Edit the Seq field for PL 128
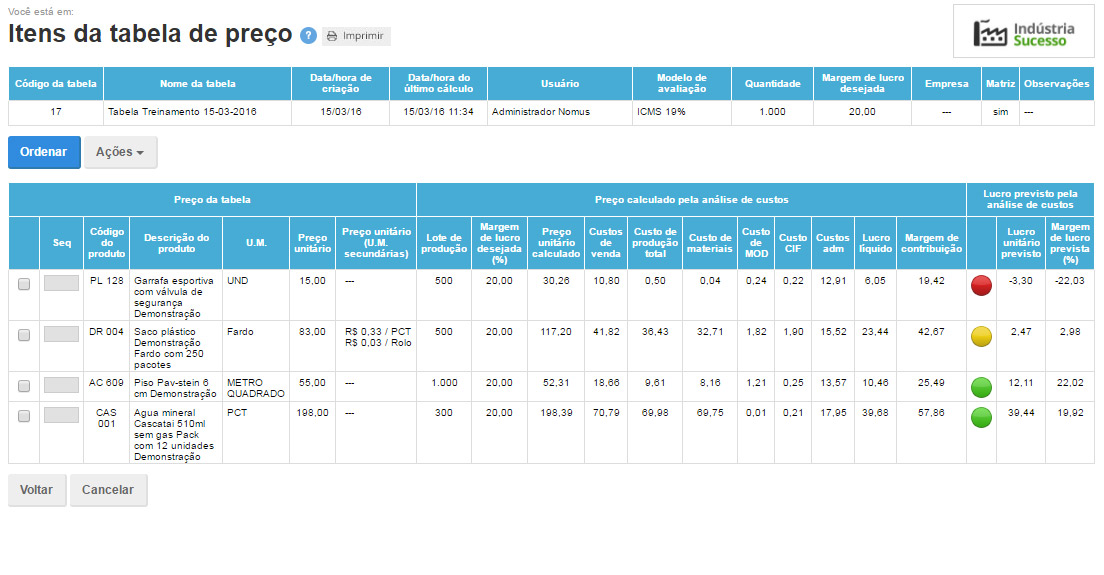The height and width of the screenshot is (575, 1104). [x=62, y=284]
